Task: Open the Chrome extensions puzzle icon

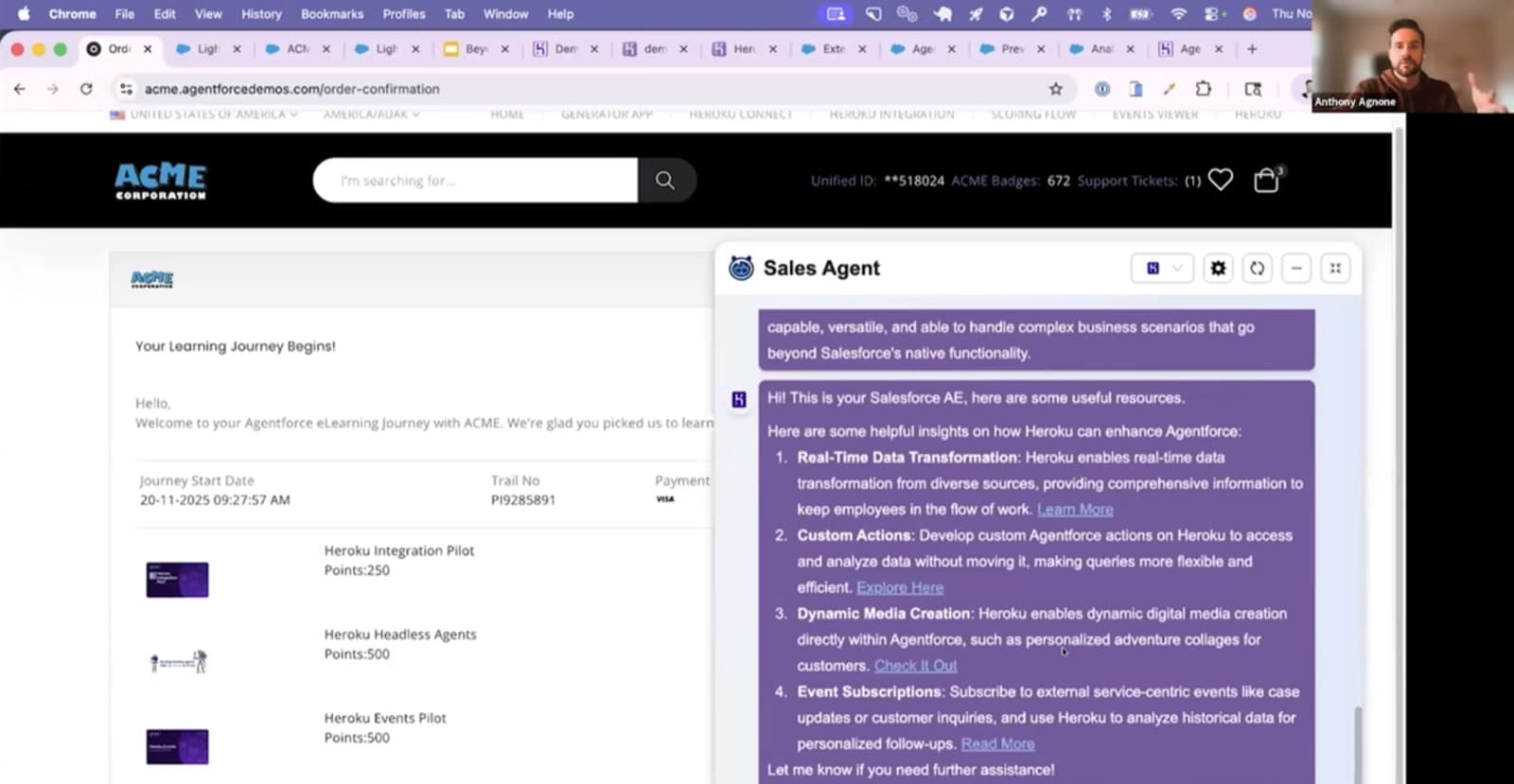Action: point(1204,89)
